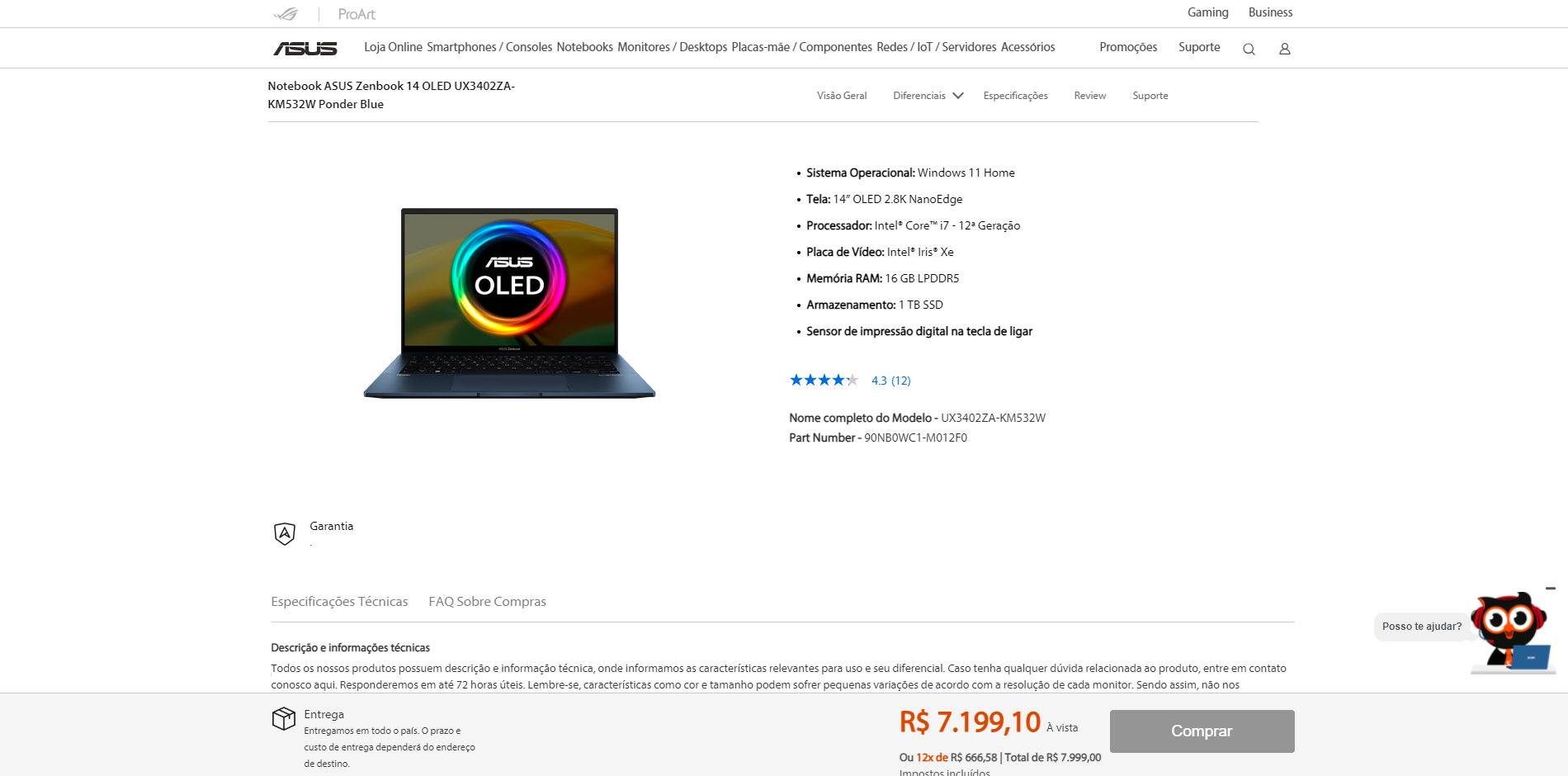Open the search magnifier icon
The width and height of the screenshot is (1568, 776).
[x=1249, y=49]
